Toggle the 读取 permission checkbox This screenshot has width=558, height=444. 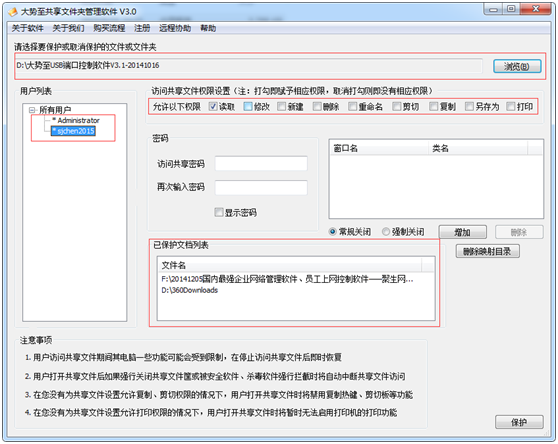coord(213,106)
